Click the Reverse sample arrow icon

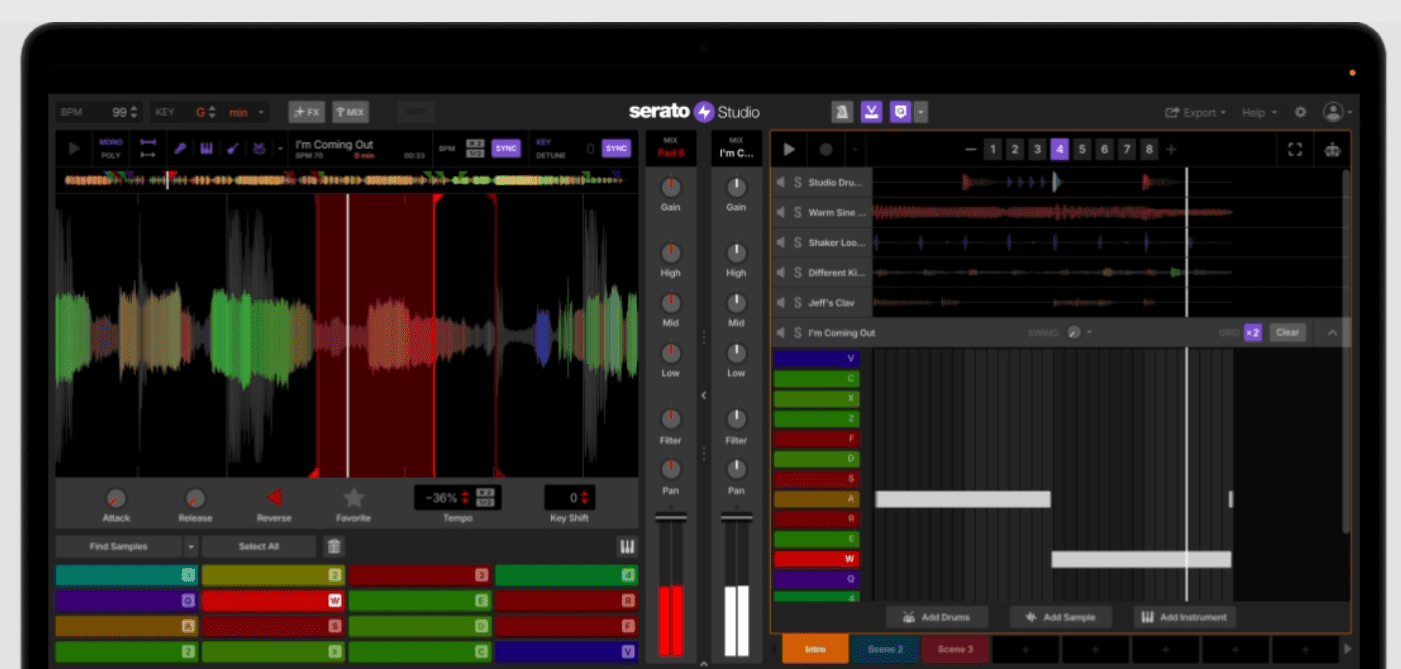(273, 498)
